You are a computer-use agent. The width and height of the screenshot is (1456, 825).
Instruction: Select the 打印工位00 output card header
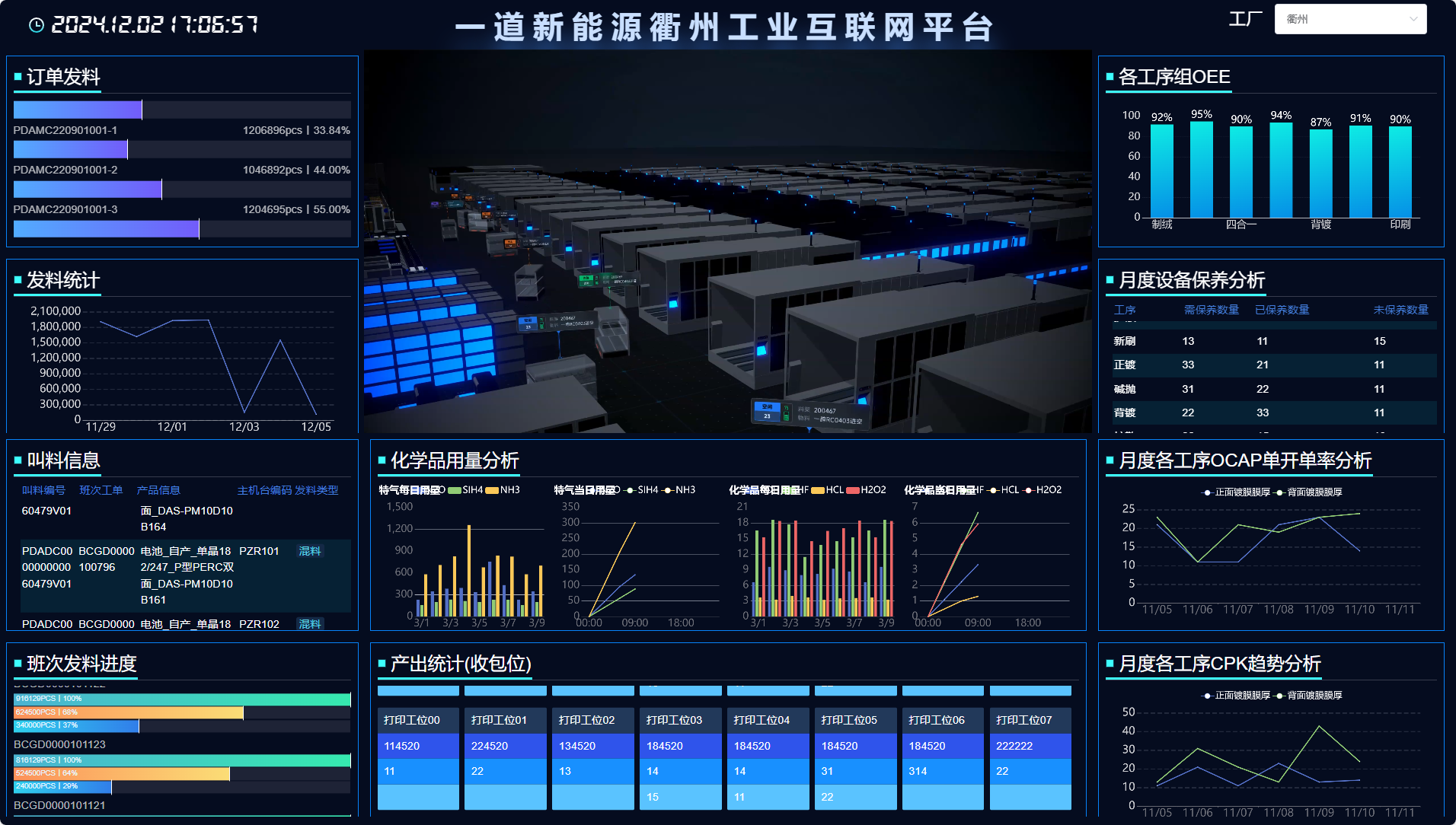418,720
